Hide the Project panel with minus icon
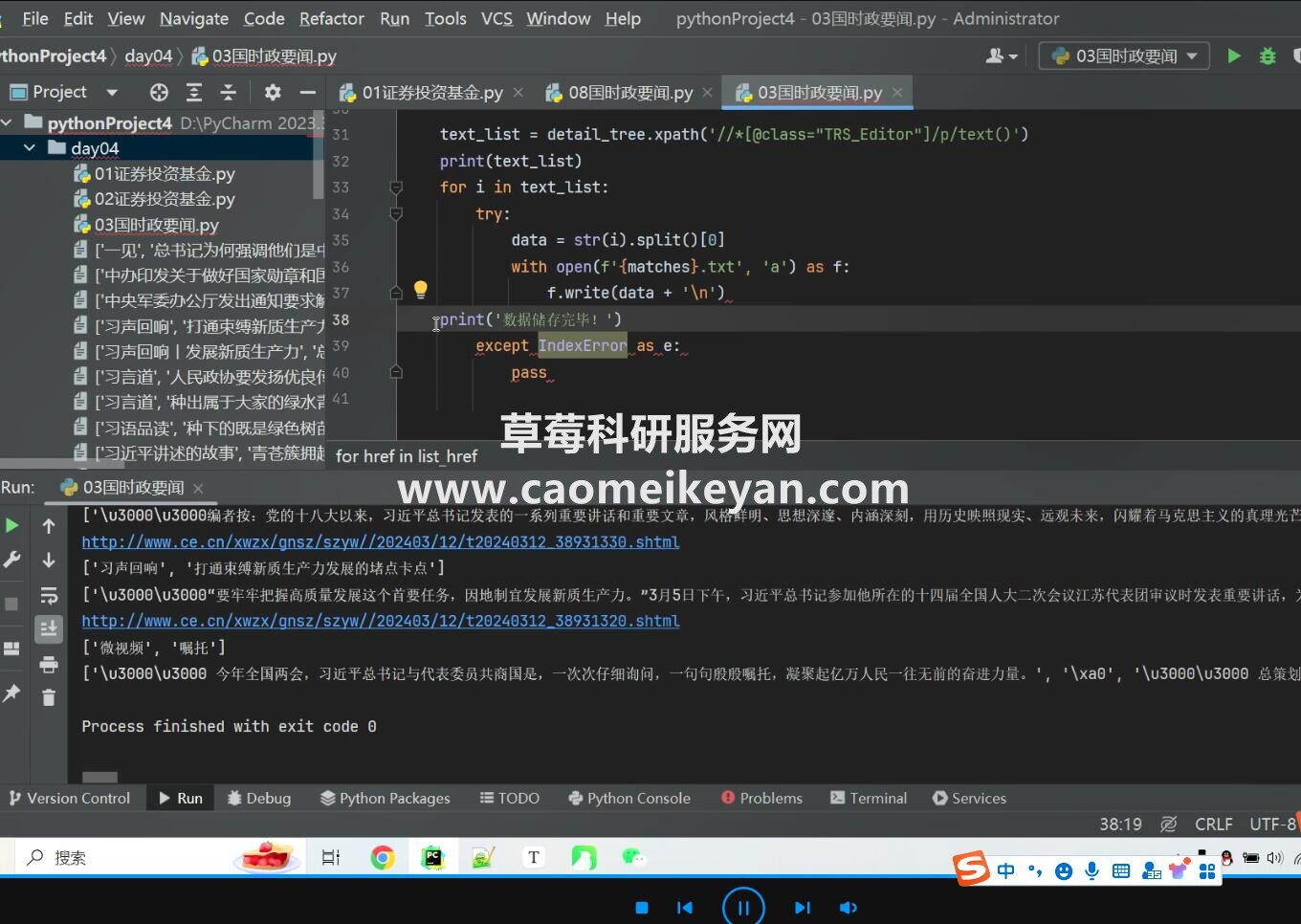This screenshot has width=1301, height=924. 307,92
